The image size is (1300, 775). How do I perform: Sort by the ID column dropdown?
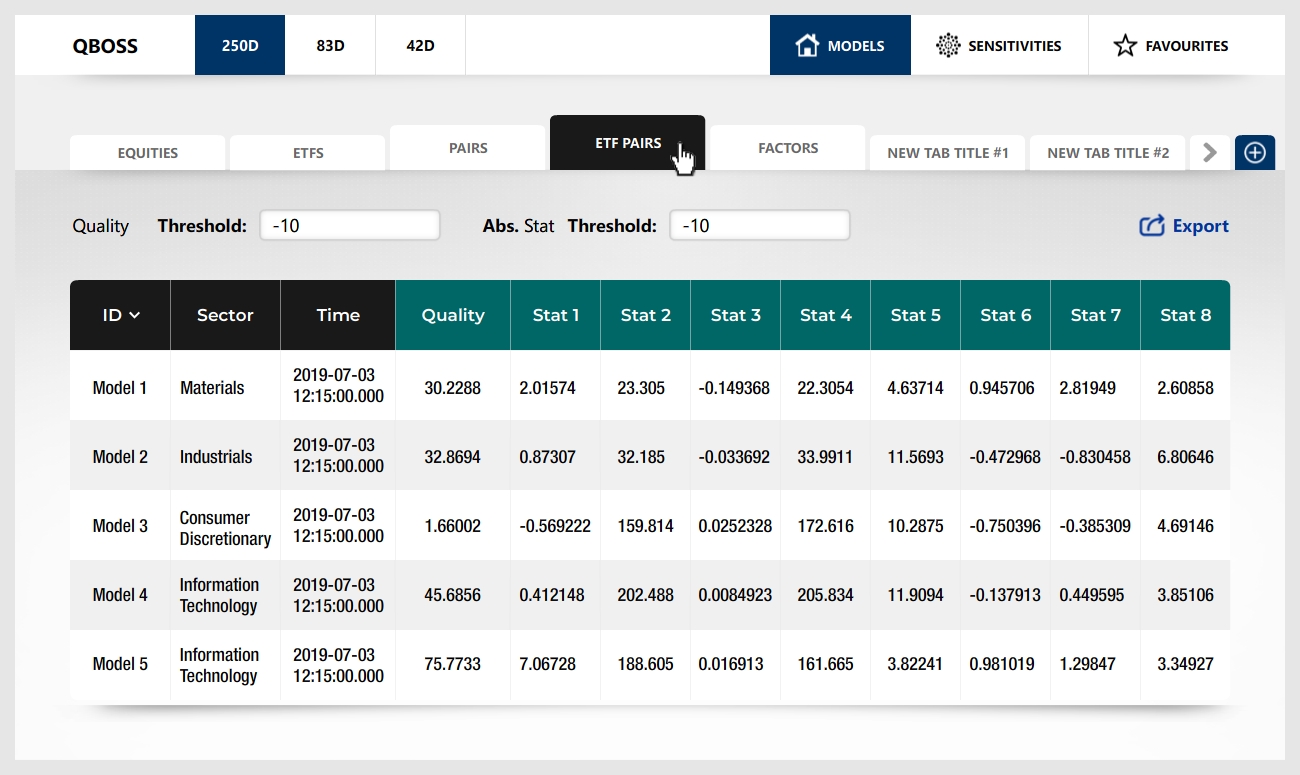click(x=120, y=315)
